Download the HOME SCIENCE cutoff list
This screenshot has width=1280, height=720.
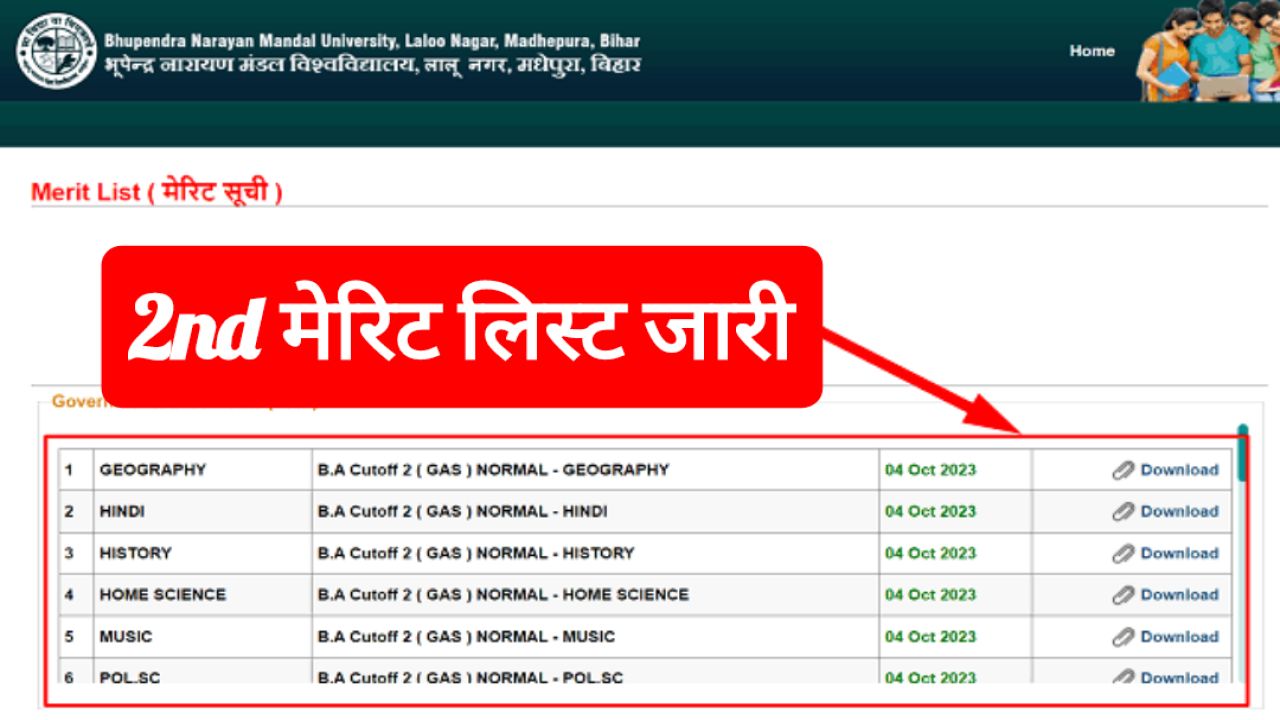tap(1179, 594)
